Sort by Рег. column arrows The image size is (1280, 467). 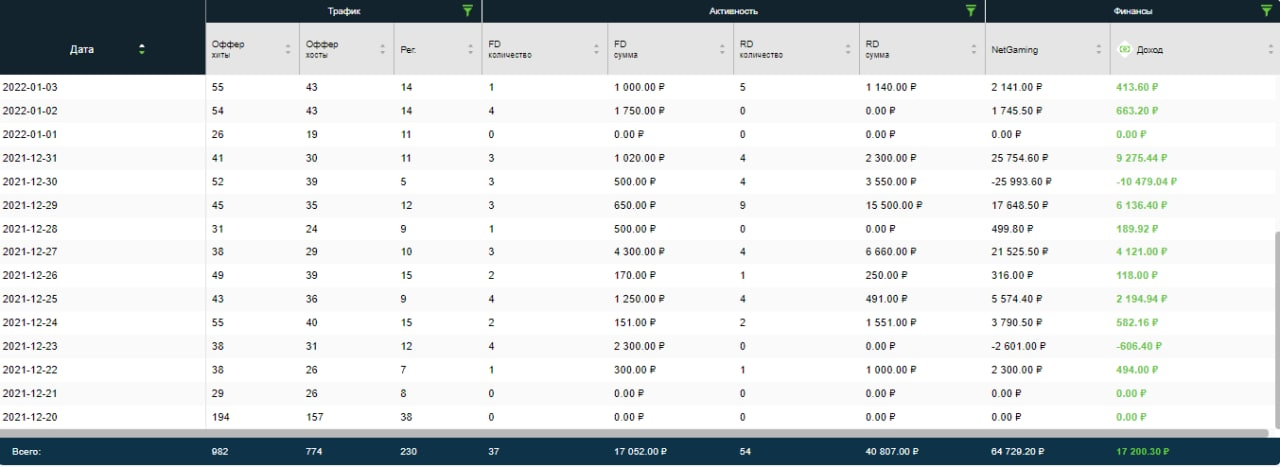tap(471, 49)
